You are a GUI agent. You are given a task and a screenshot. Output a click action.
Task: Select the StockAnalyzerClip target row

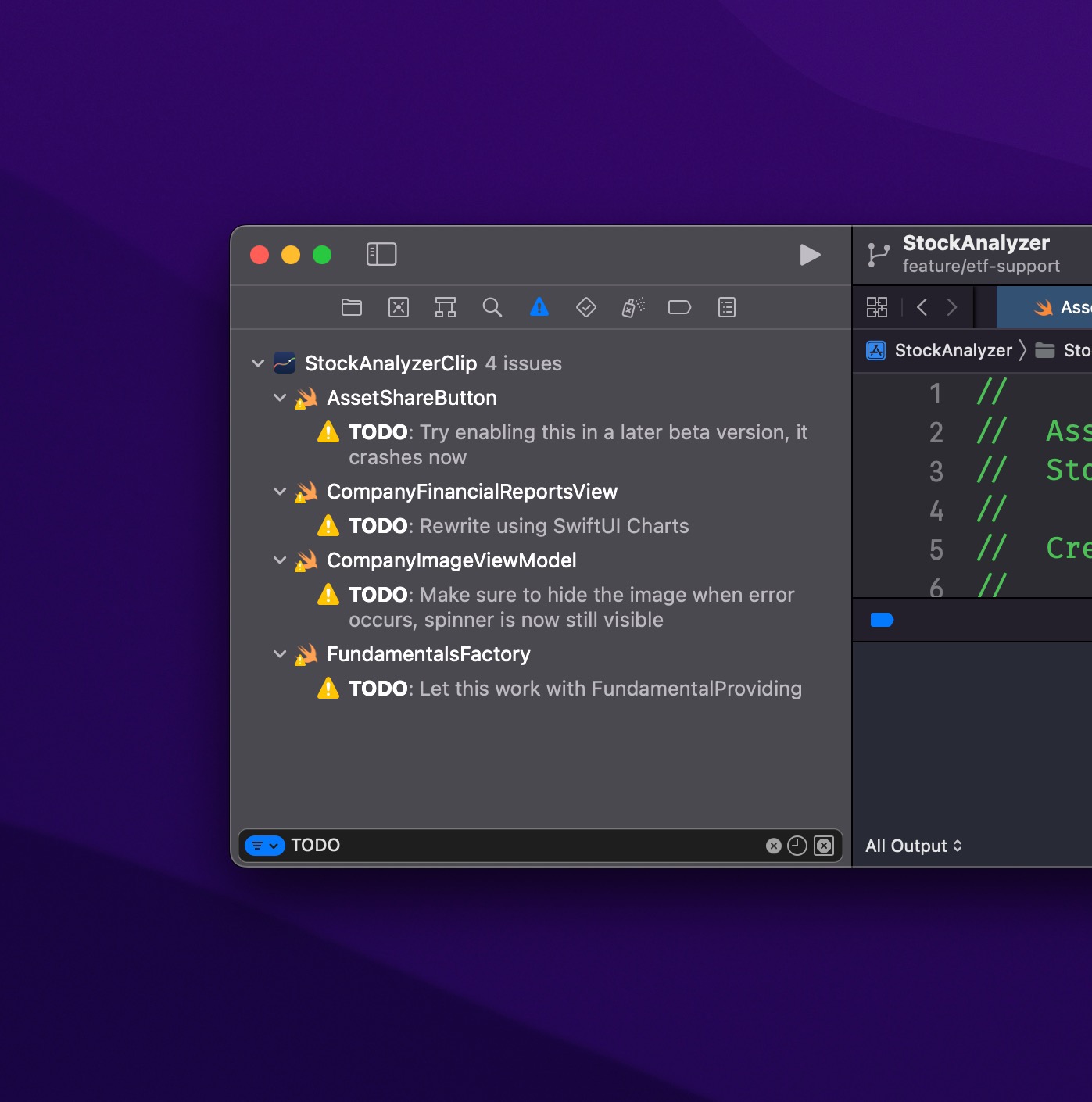click(x=541, y=363)
